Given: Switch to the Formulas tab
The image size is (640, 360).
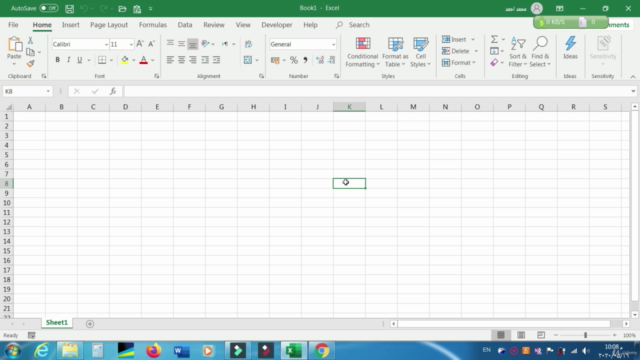Looking at the screenshot, I should point(153,25).
